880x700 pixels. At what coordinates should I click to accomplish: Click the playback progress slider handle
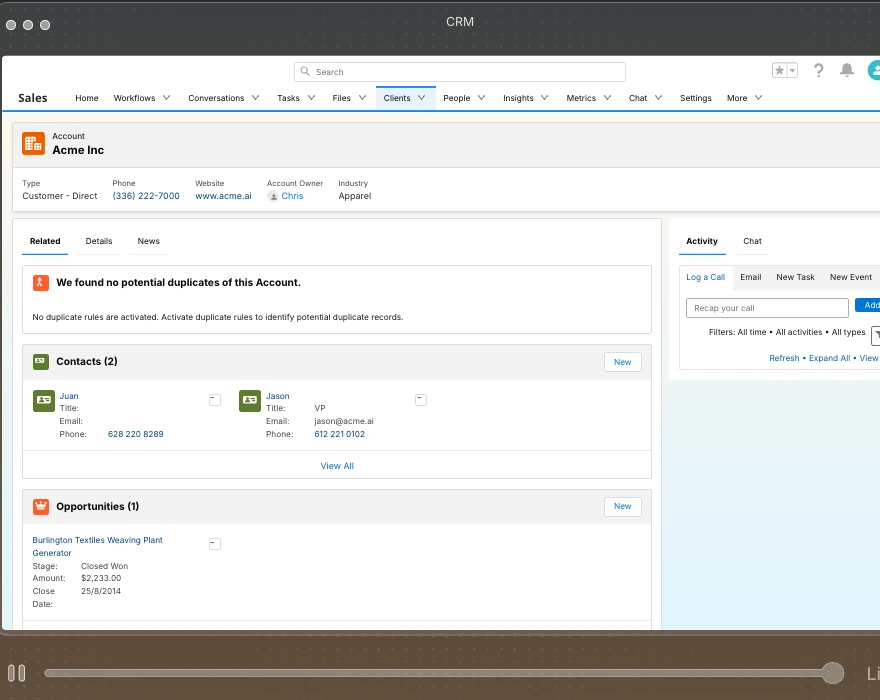point(833,672)
